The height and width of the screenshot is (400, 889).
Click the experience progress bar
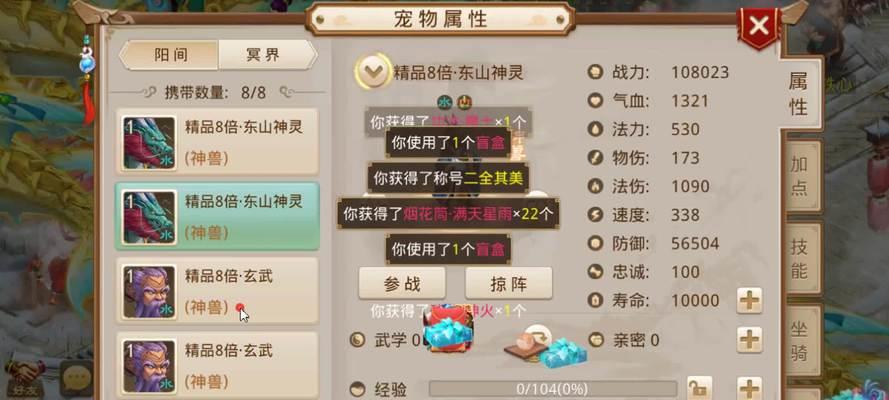pos(553,389)
